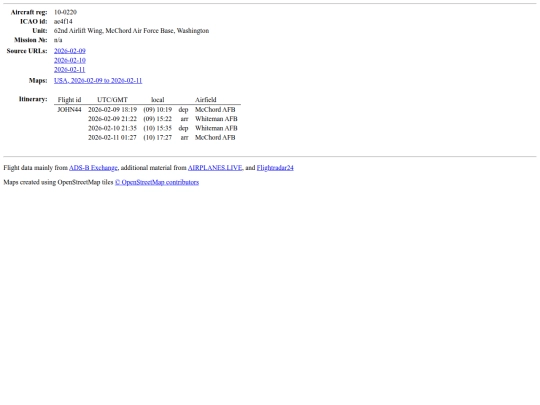Click the local time (09) 10:19

pyautogui.click(x=157, y=110)
